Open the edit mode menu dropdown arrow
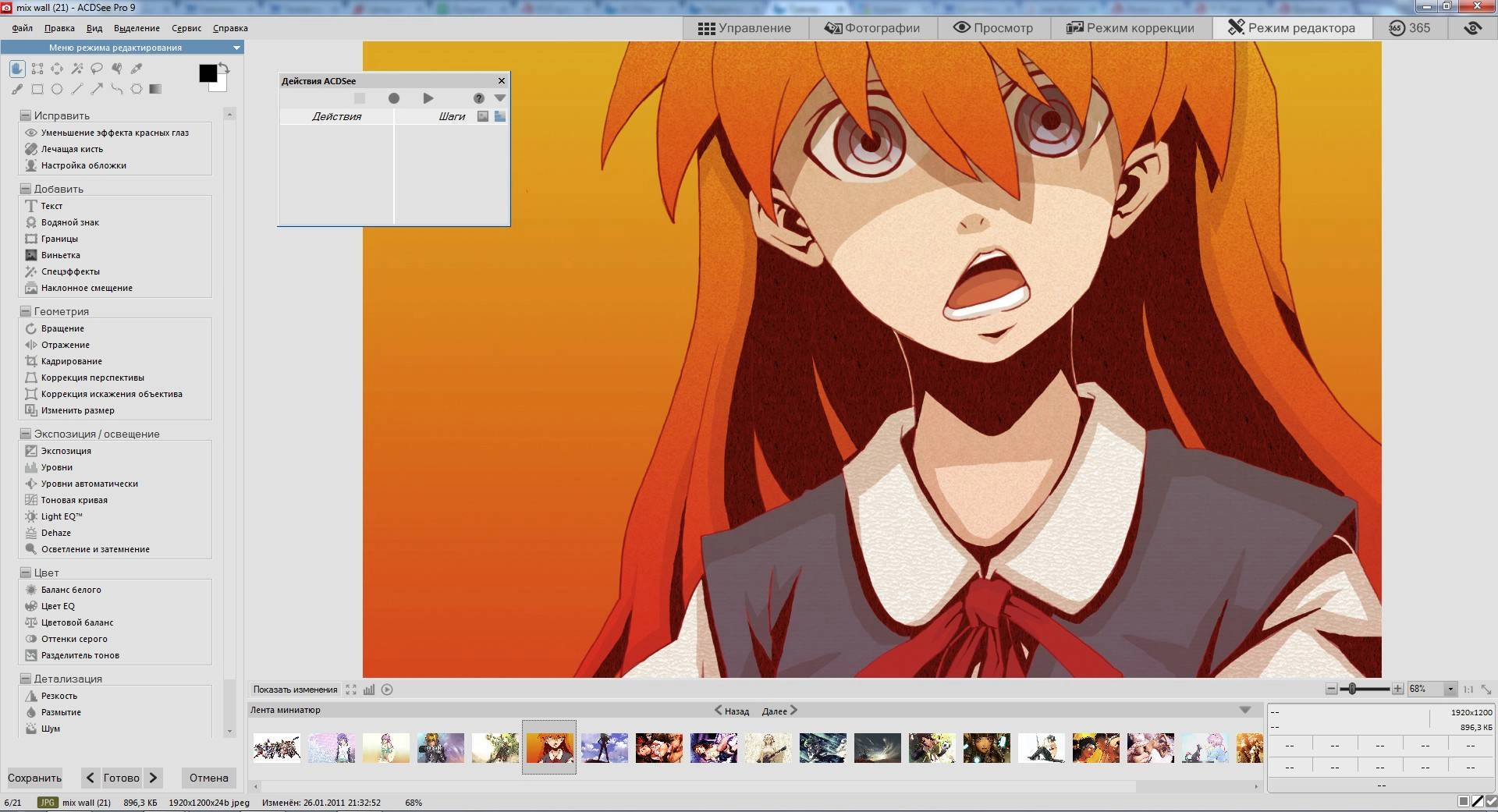Image resolution: width=1498 pixels, height=812 pixels. tap(236, 48)
